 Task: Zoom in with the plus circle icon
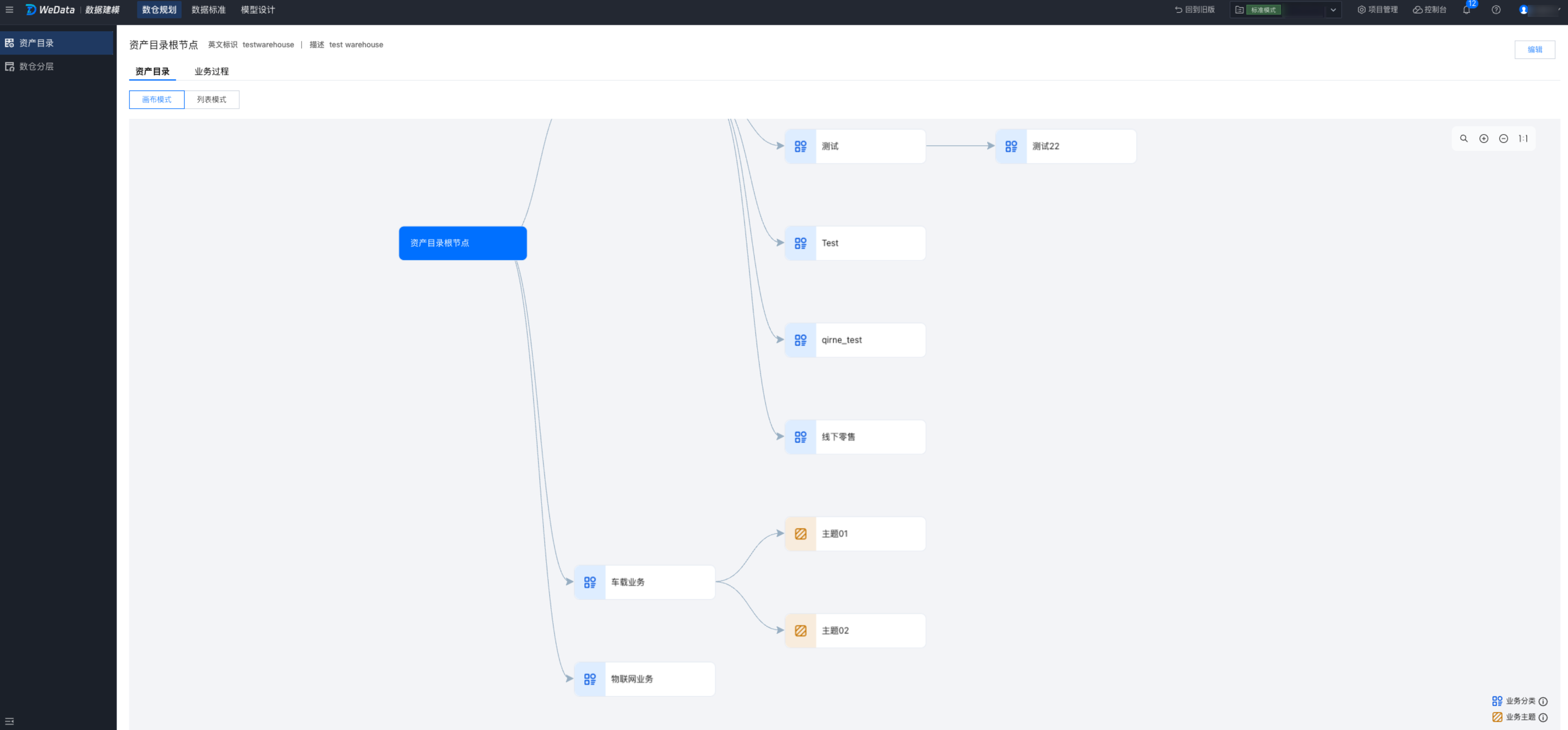click(1483, 139)
